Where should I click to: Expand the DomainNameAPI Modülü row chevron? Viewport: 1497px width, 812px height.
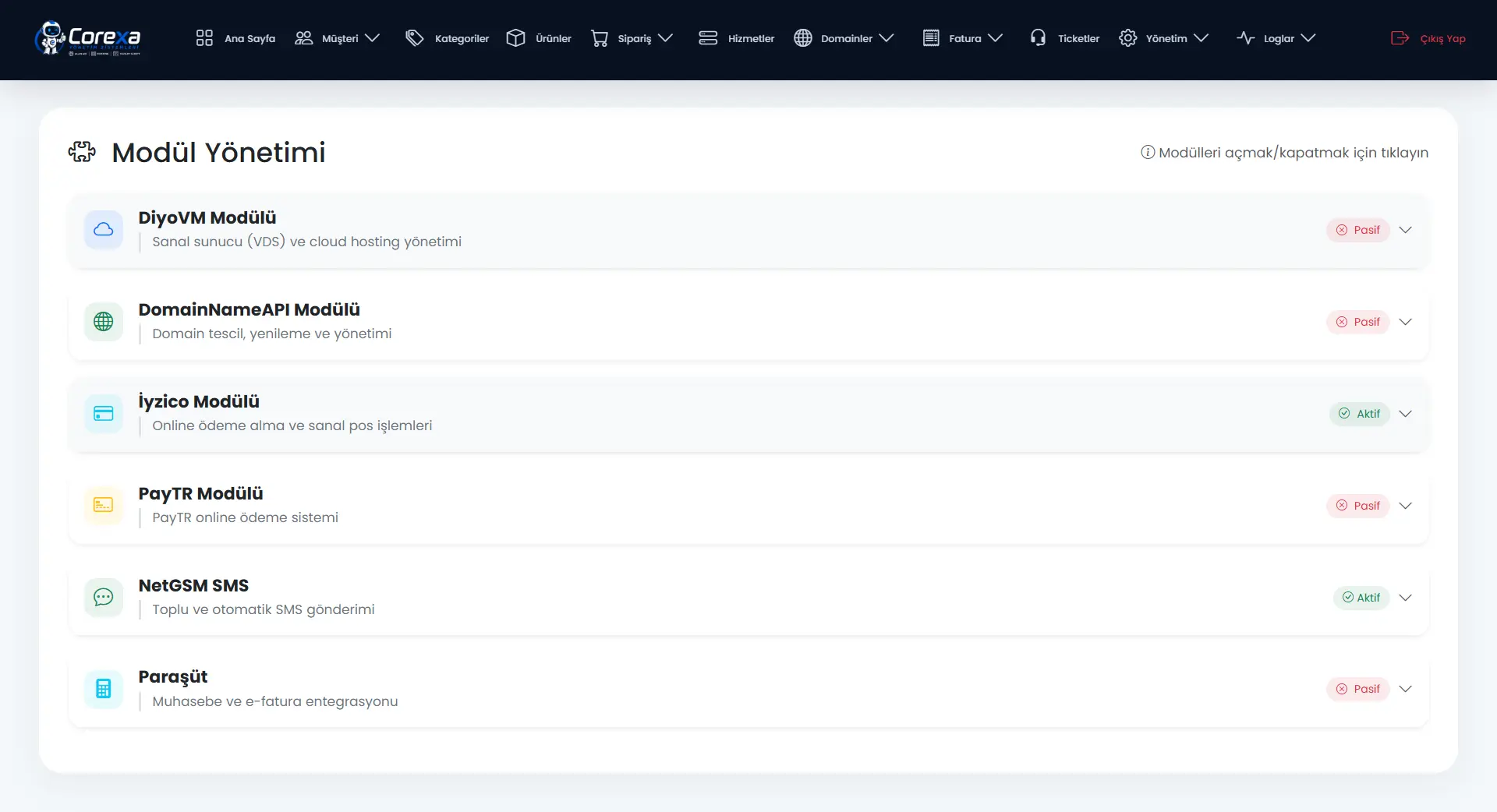(1406, 322)
